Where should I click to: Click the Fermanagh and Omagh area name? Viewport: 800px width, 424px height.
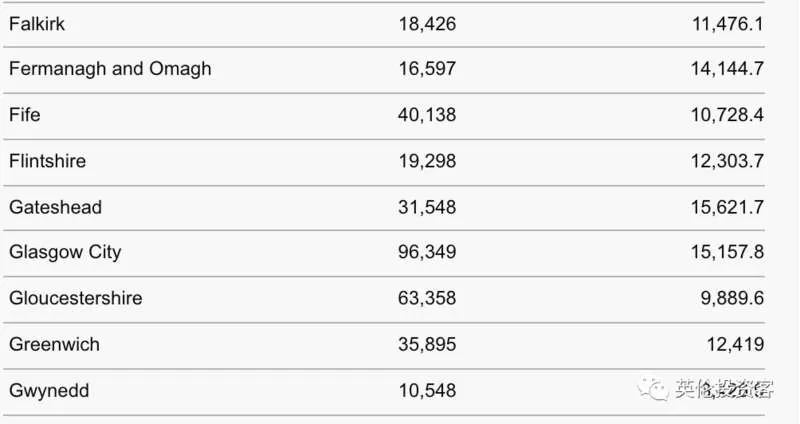[x=110, y=69]
